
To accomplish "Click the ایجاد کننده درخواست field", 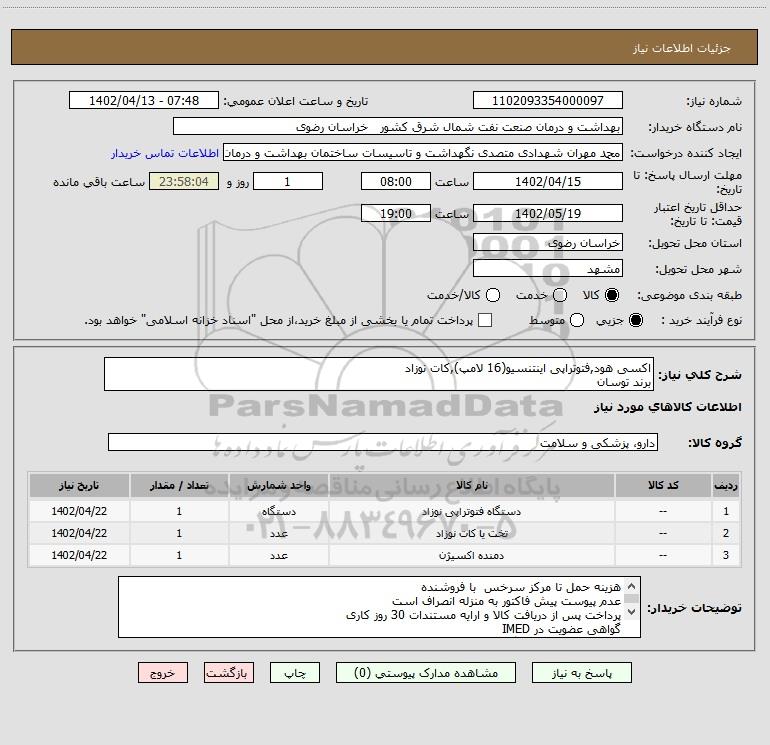I will click(423, 153).
